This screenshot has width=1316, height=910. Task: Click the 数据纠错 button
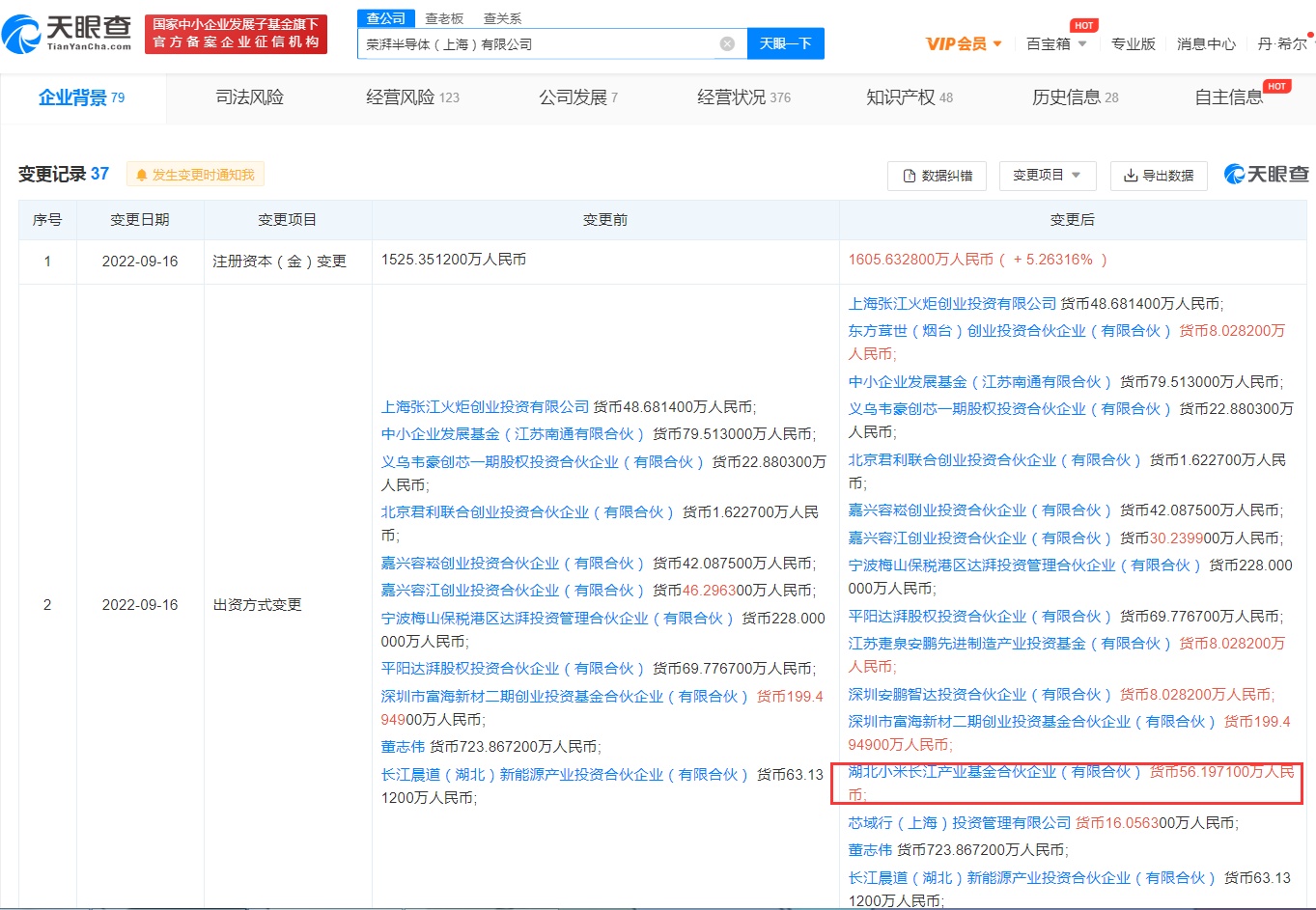tap(937, 176)
